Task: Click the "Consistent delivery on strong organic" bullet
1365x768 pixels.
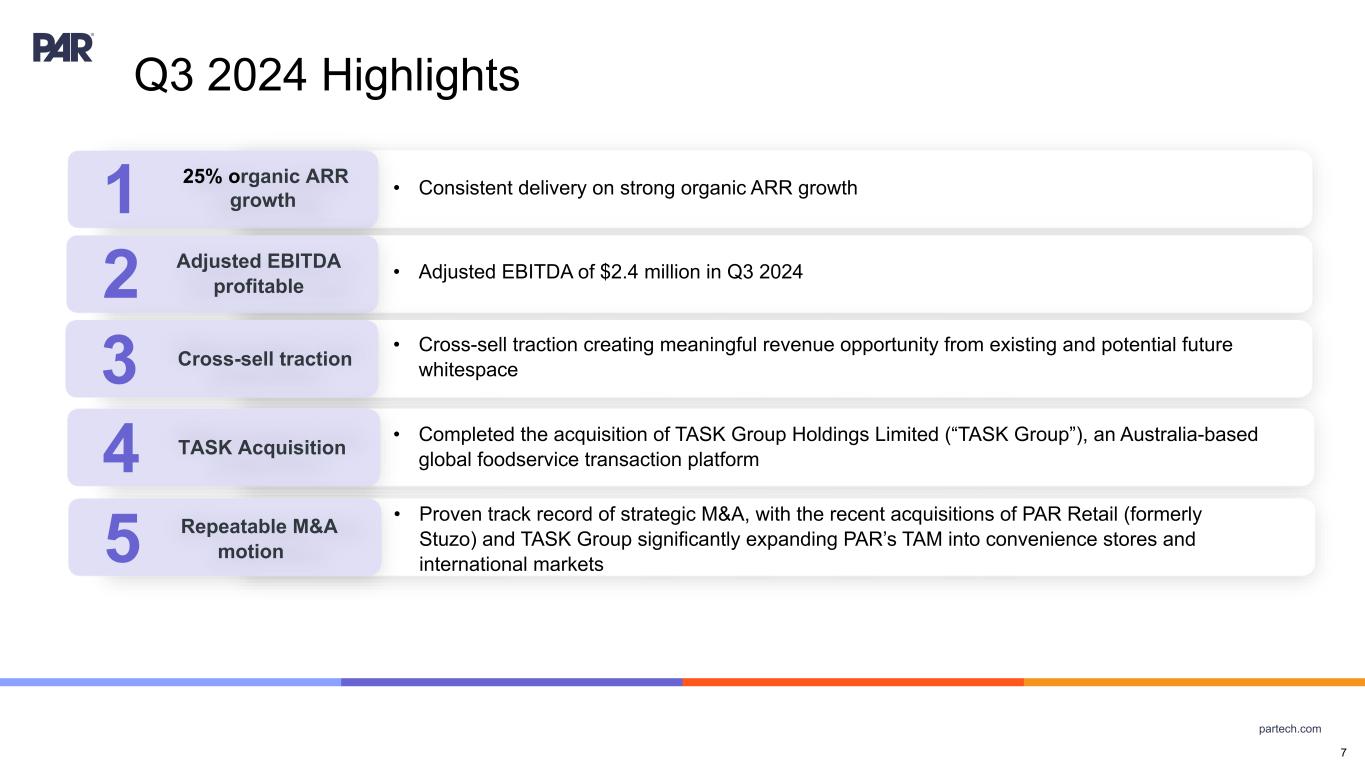Action: 637,188
